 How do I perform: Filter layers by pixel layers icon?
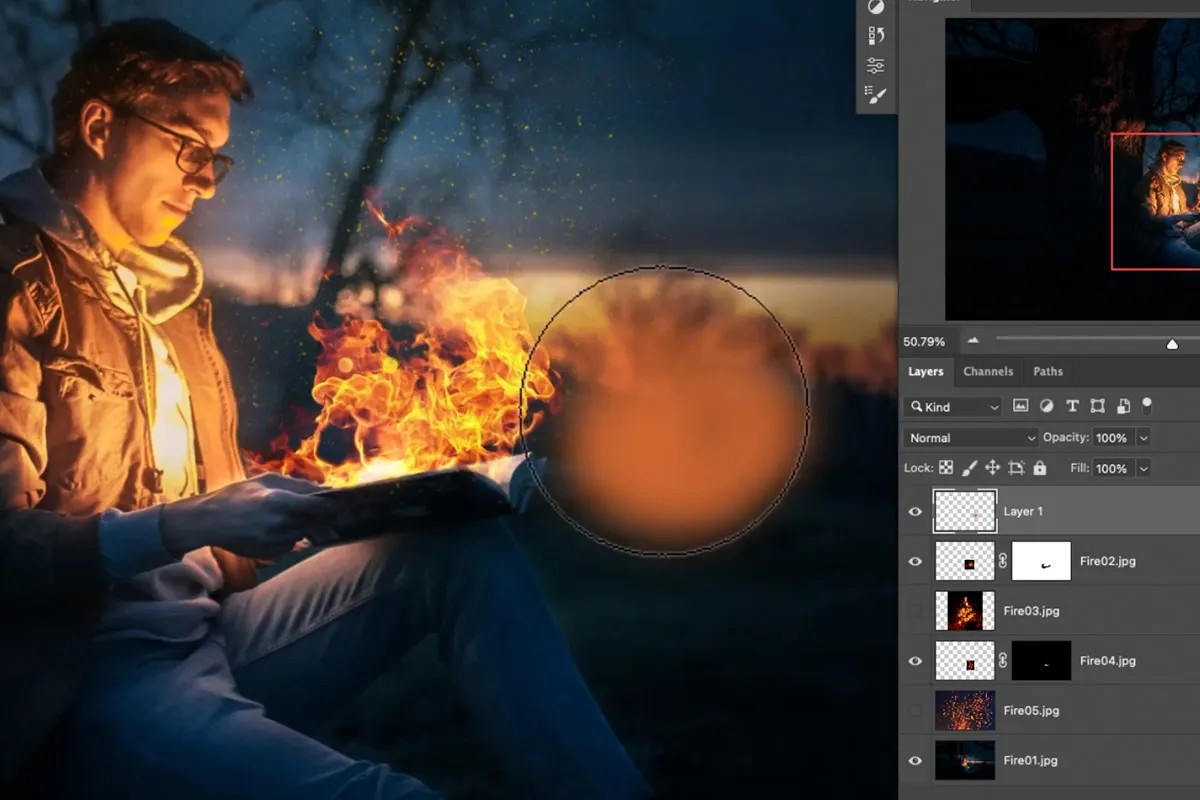[1021, 406]
